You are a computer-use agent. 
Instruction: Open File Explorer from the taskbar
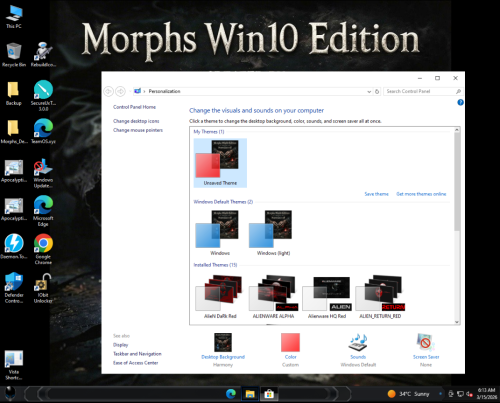tap(250, 394)
